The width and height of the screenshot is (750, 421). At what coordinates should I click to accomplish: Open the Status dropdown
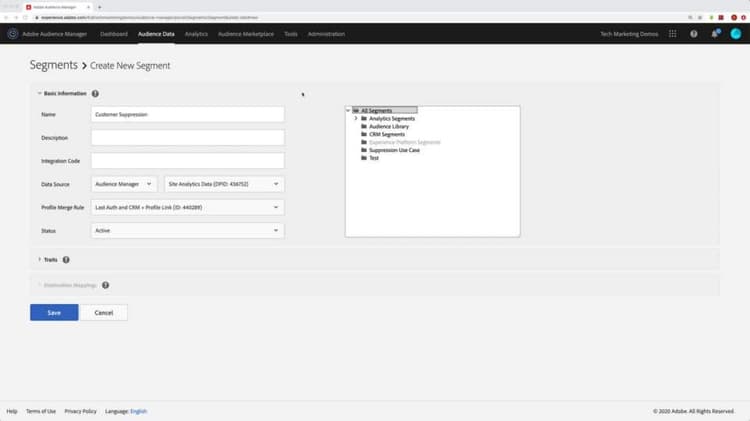click(188, 231)
